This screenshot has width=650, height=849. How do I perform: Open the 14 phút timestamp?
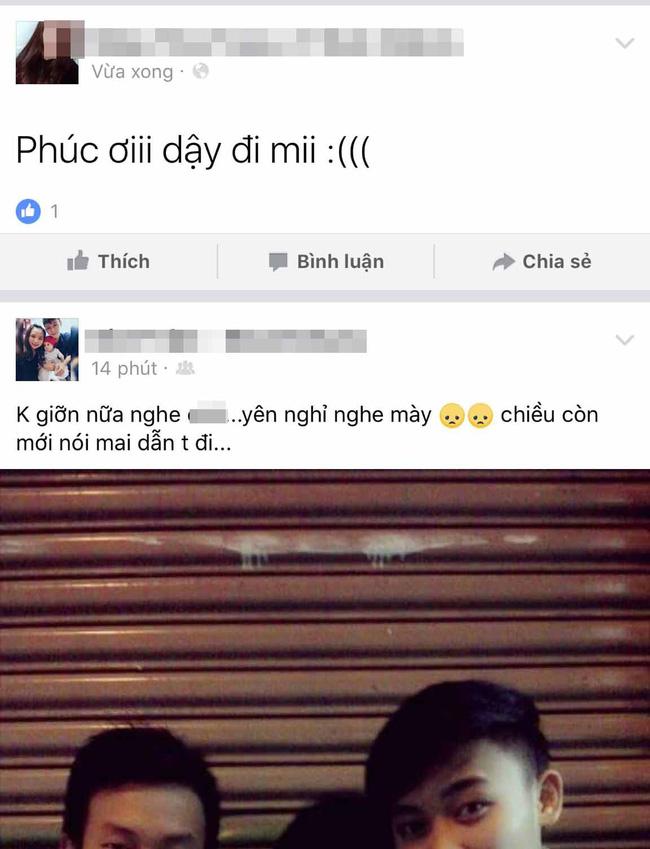124,368
